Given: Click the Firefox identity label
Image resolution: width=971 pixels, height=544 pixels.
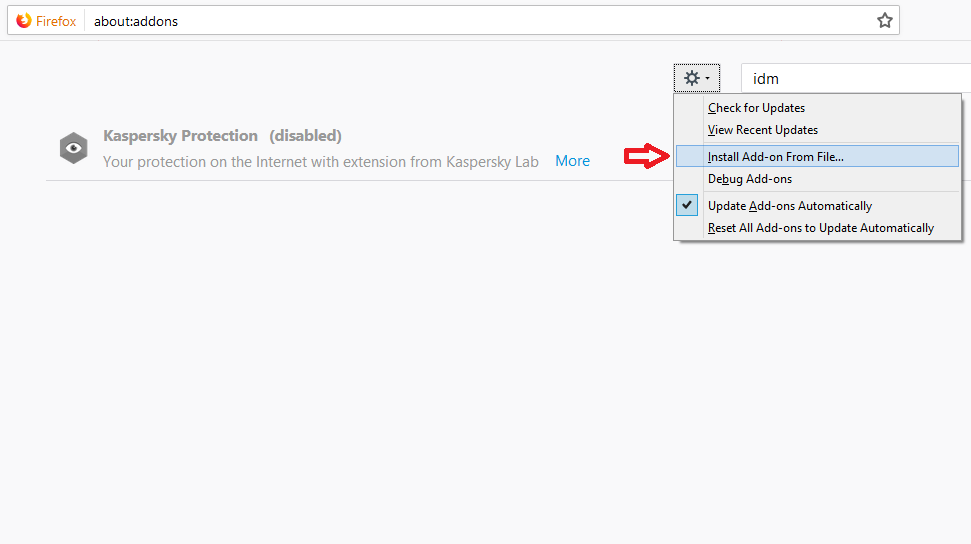Looking at the screenshot, I should pos(56,21).
